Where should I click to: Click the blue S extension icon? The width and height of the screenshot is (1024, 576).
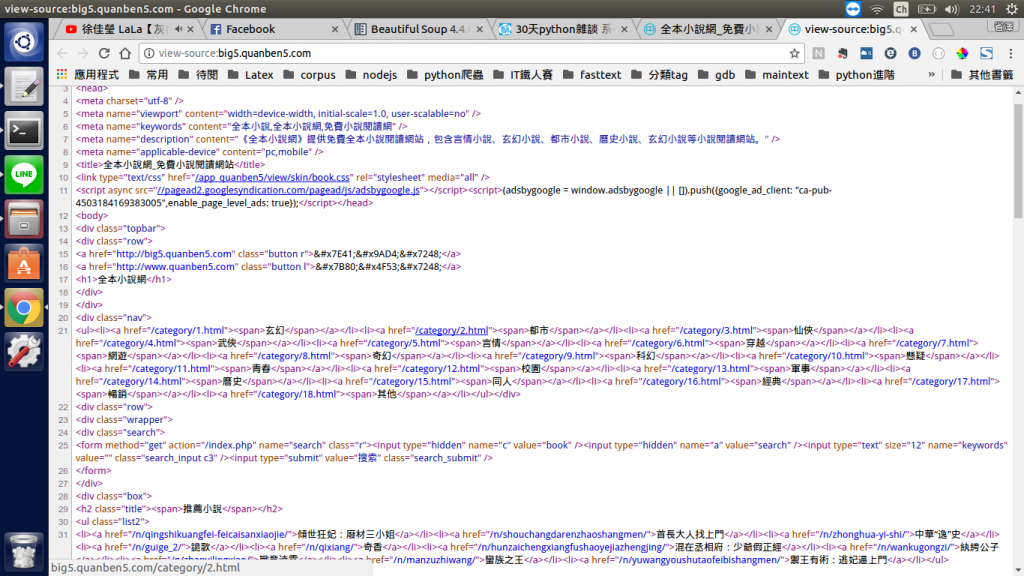pos(986,53)
